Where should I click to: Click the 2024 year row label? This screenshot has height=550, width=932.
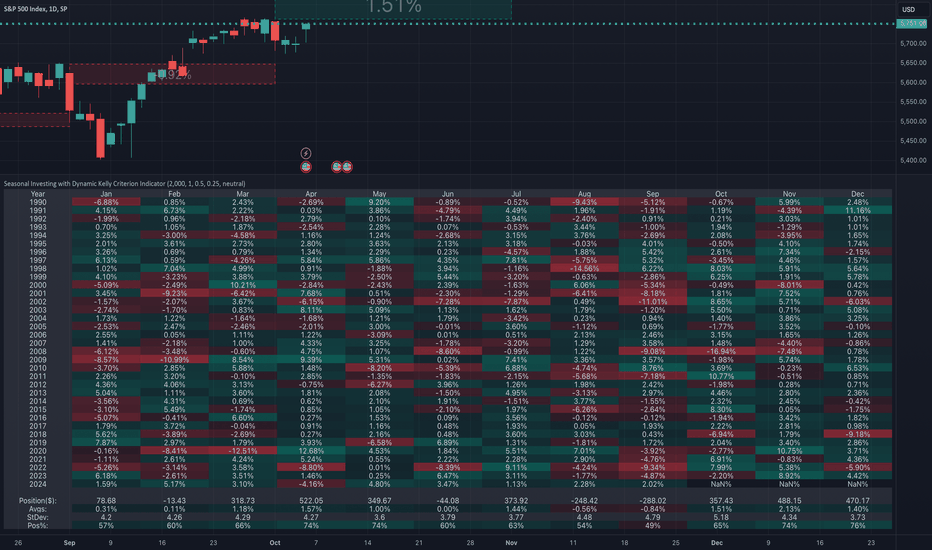(x=38, y=484)
